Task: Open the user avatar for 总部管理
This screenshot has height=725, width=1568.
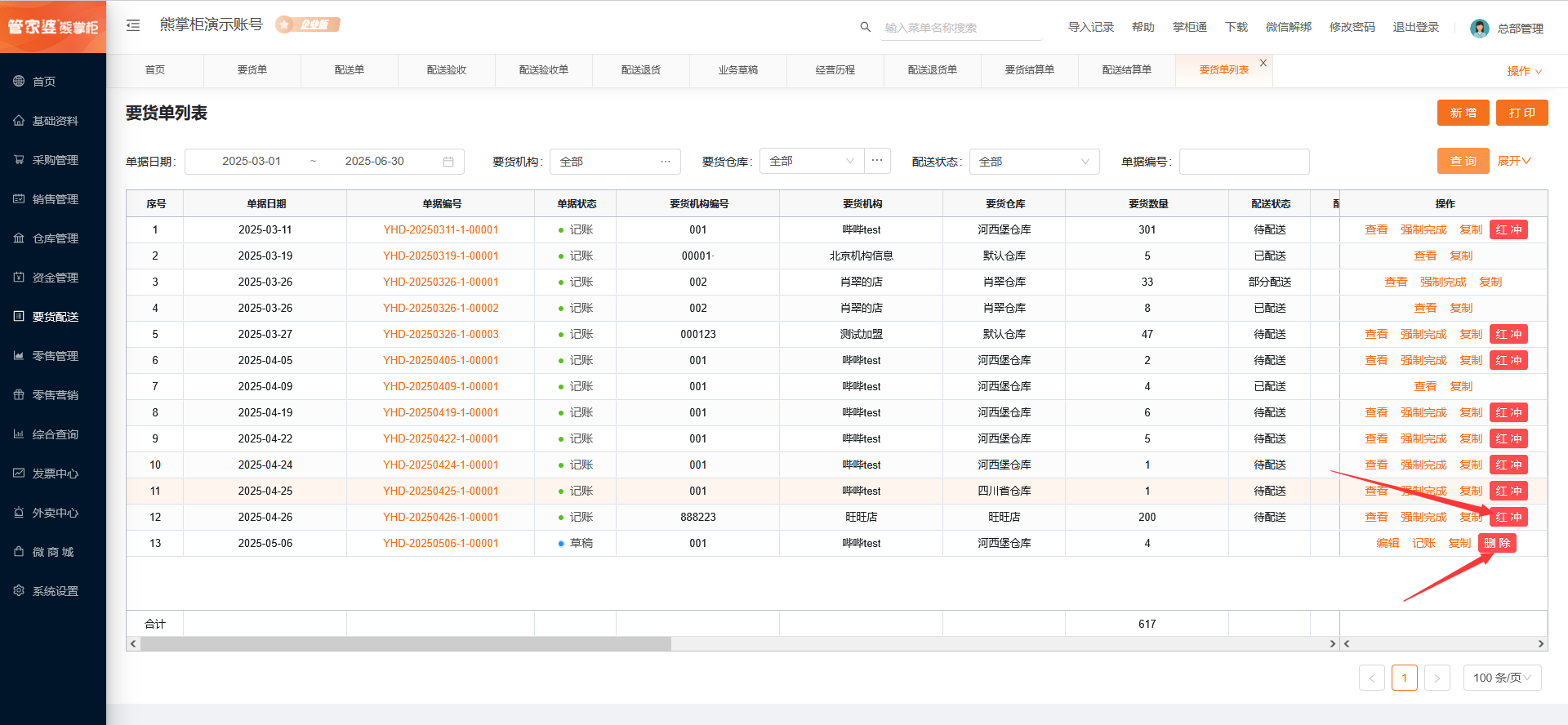Action: [1480, 29]
